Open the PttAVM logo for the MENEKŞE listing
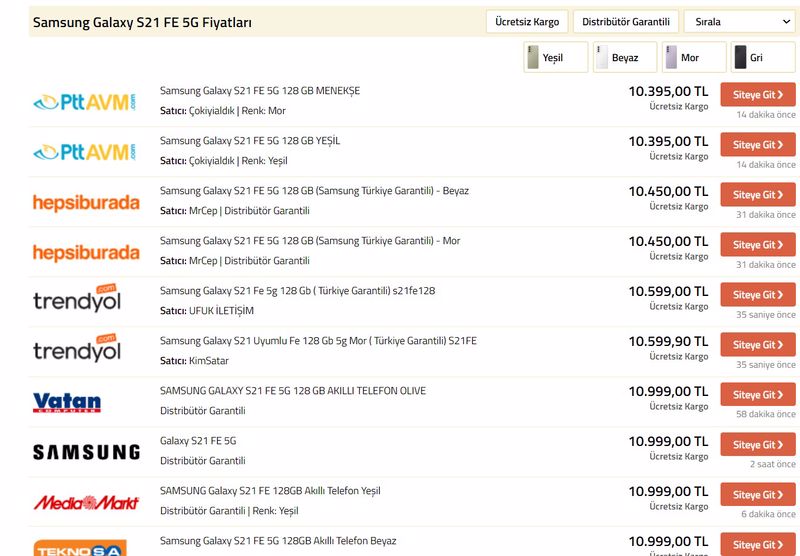Image resolution: width=800 pixels, height=556 pixels. click(x=85, y=102)
